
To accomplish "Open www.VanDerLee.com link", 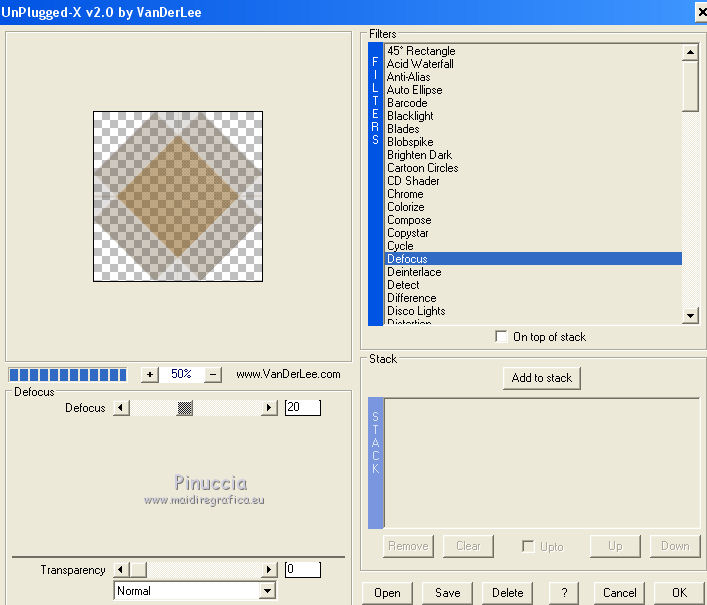I will click(288, 374).
